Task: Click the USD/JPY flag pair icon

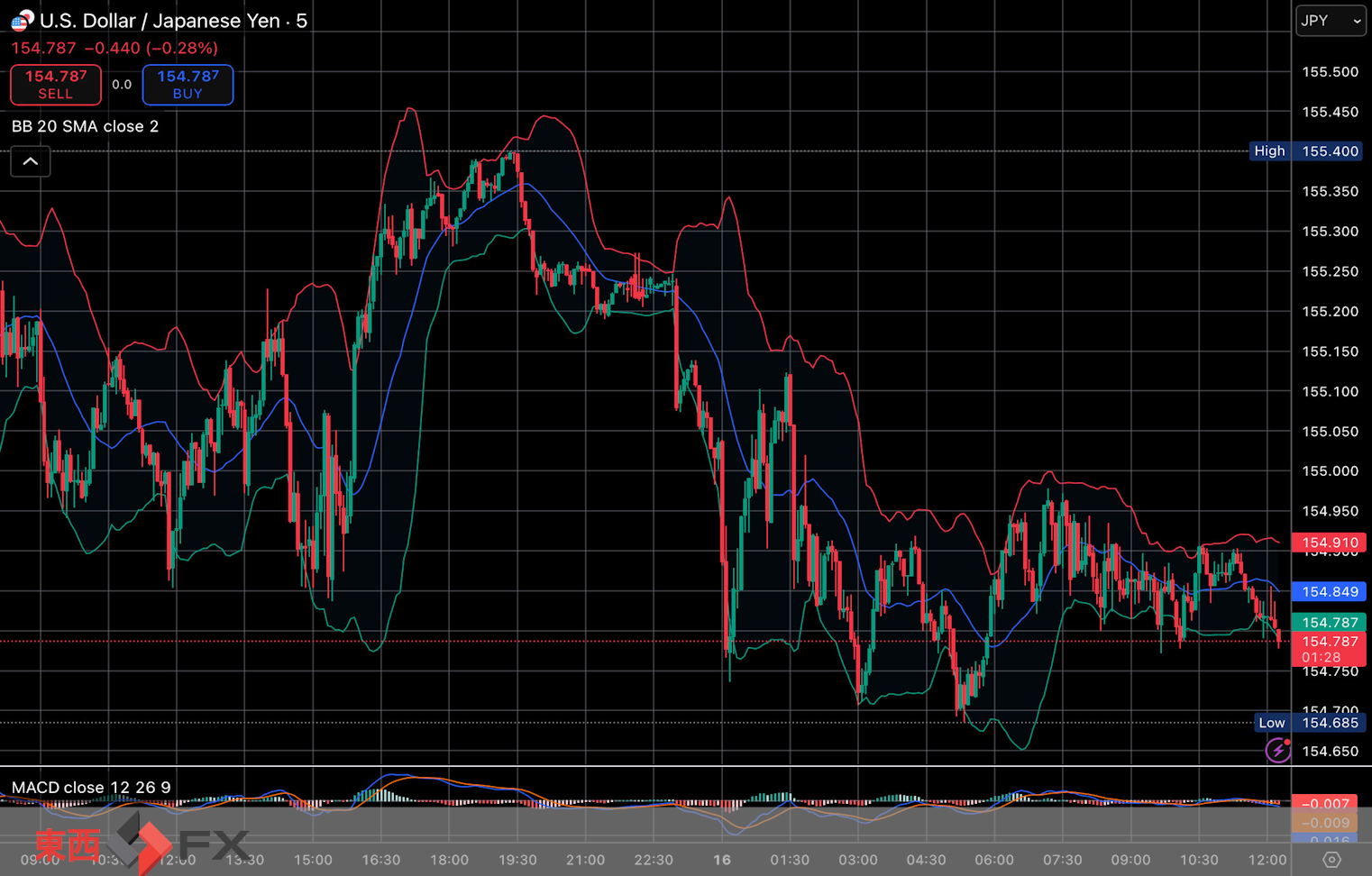Action: [22, 20]
